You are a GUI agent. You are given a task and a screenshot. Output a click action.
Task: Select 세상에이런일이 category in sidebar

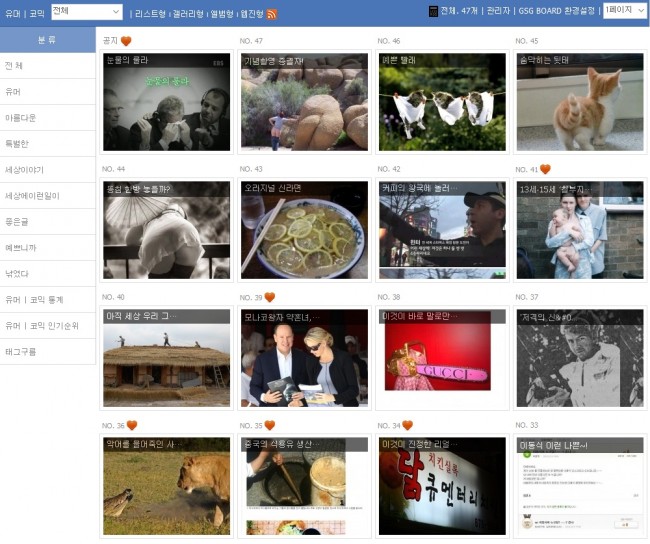[x=48, y=196]
